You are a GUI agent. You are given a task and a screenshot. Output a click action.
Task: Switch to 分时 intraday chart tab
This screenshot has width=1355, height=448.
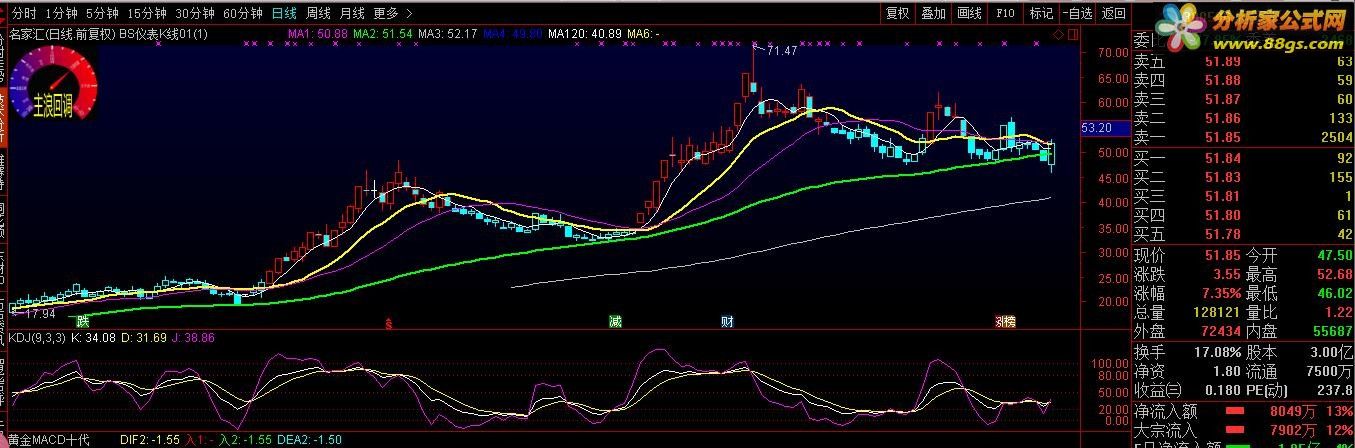pos(24,13)
